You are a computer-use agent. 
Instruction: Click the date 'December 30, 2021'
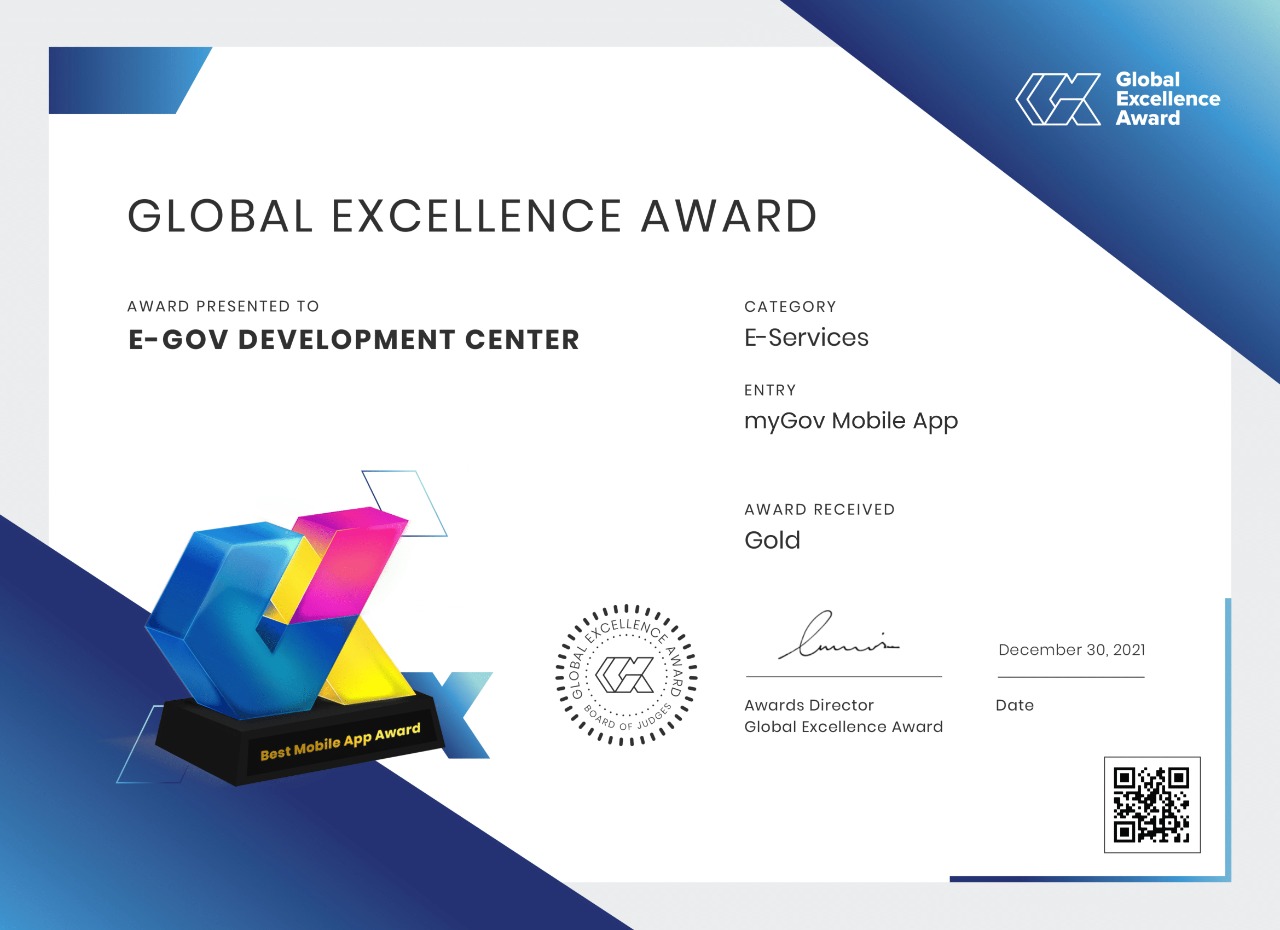[1072, 650]
